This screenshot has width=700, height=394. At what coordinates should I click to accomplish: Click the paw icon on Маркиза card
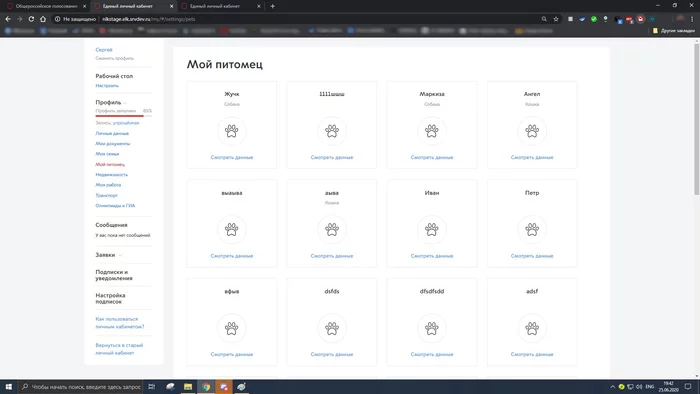pos(432,131)
